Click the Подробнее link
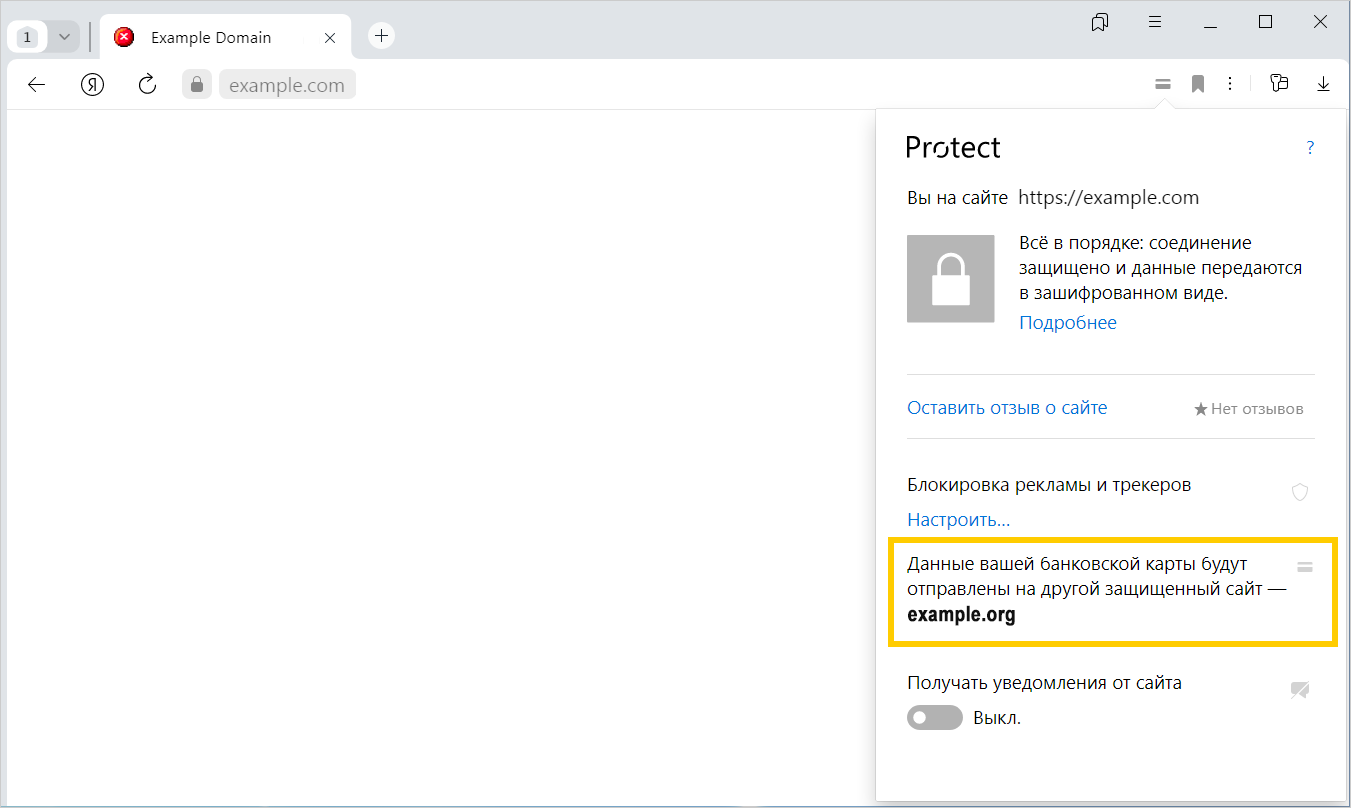This screenshot has height=808, width=1351. pyautogui.click(x=1067, y=323)
